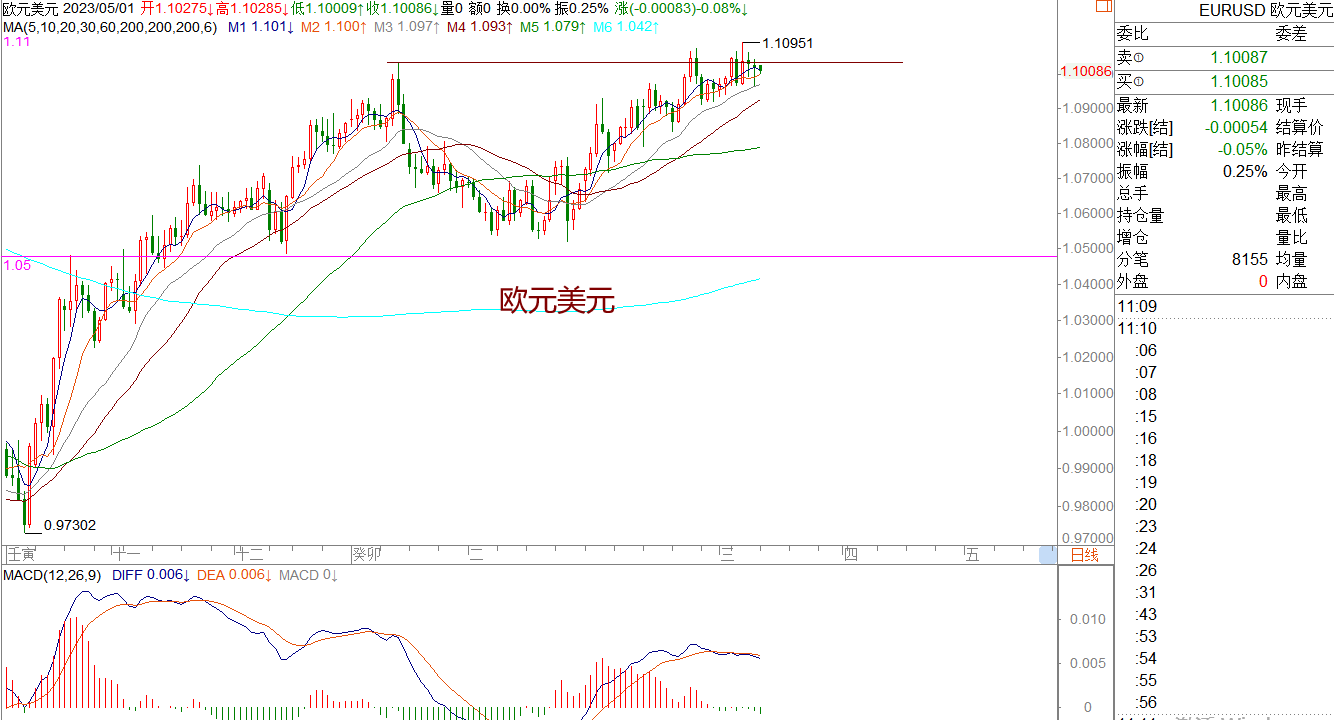Click the 涨跌[结] value -0.00054
The image size is (1334, 720).
click(x=1236, y=127)
